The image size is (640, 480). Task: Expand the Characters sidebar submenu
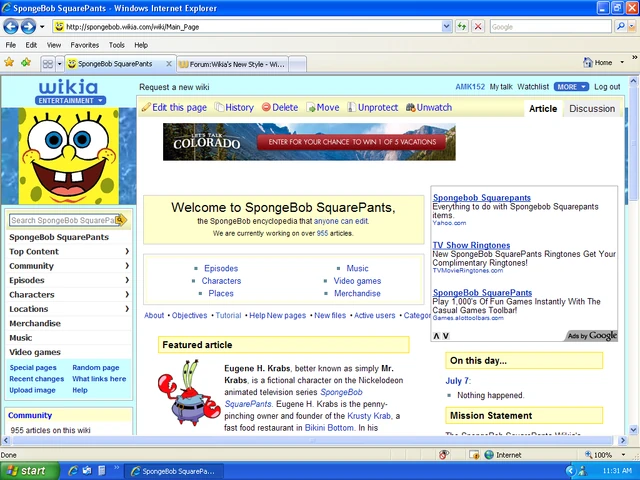127,294
